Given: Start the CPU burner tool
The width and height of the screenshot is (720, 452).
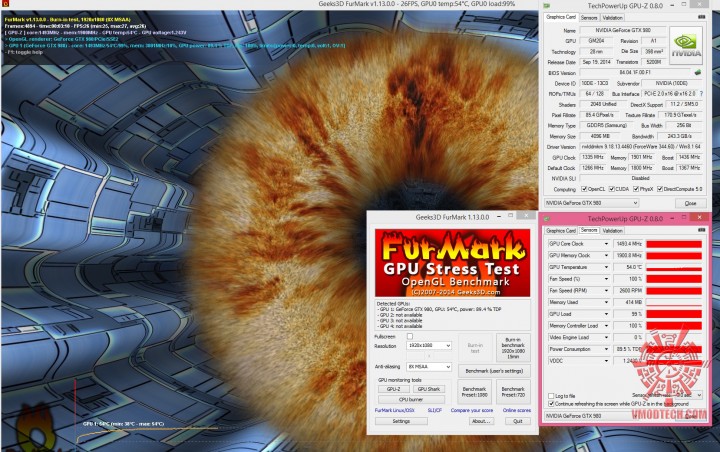Looking at the screenshot, I should click(x=411, y=400).
